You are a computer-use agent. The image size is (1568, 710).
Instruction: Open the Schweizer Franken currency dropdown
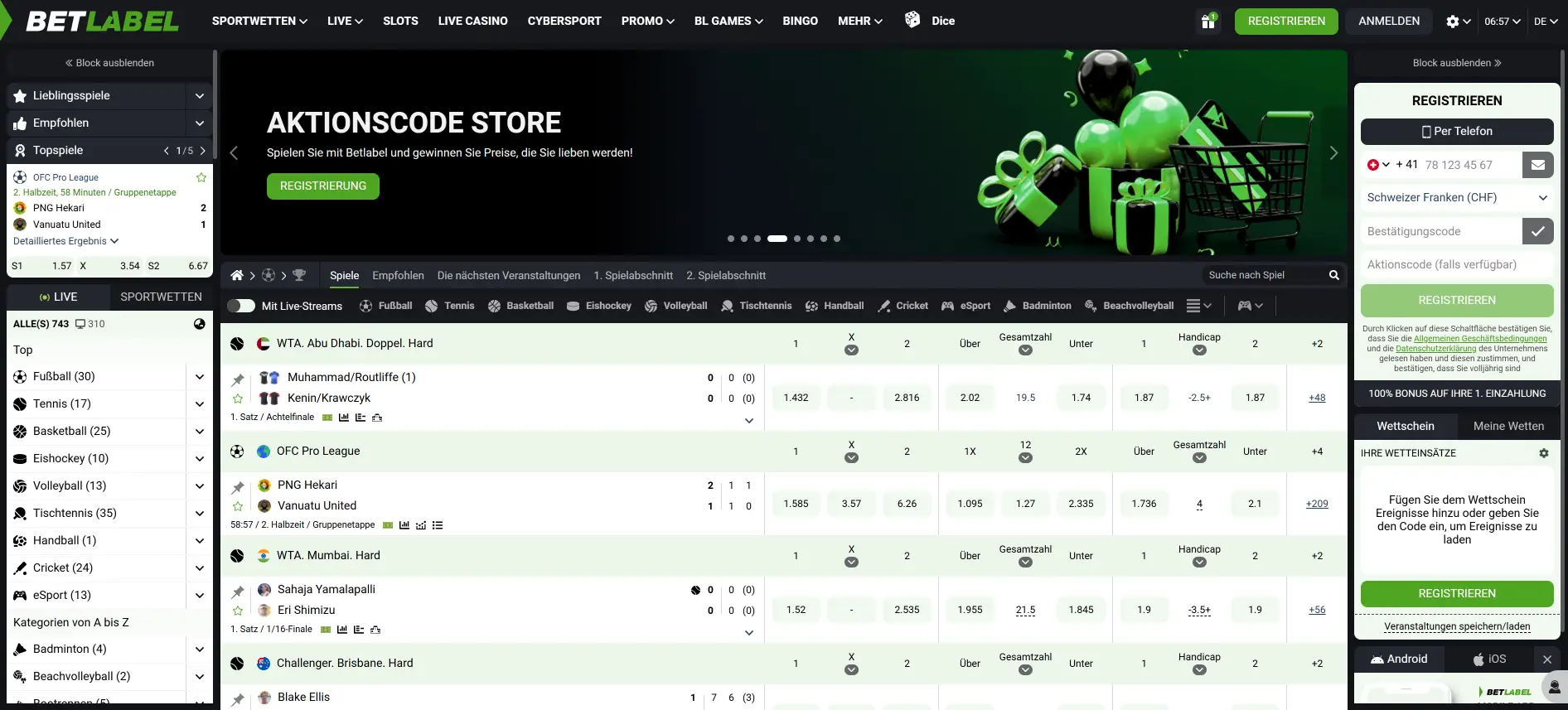pyautogui.click(x=1456, y=198)
